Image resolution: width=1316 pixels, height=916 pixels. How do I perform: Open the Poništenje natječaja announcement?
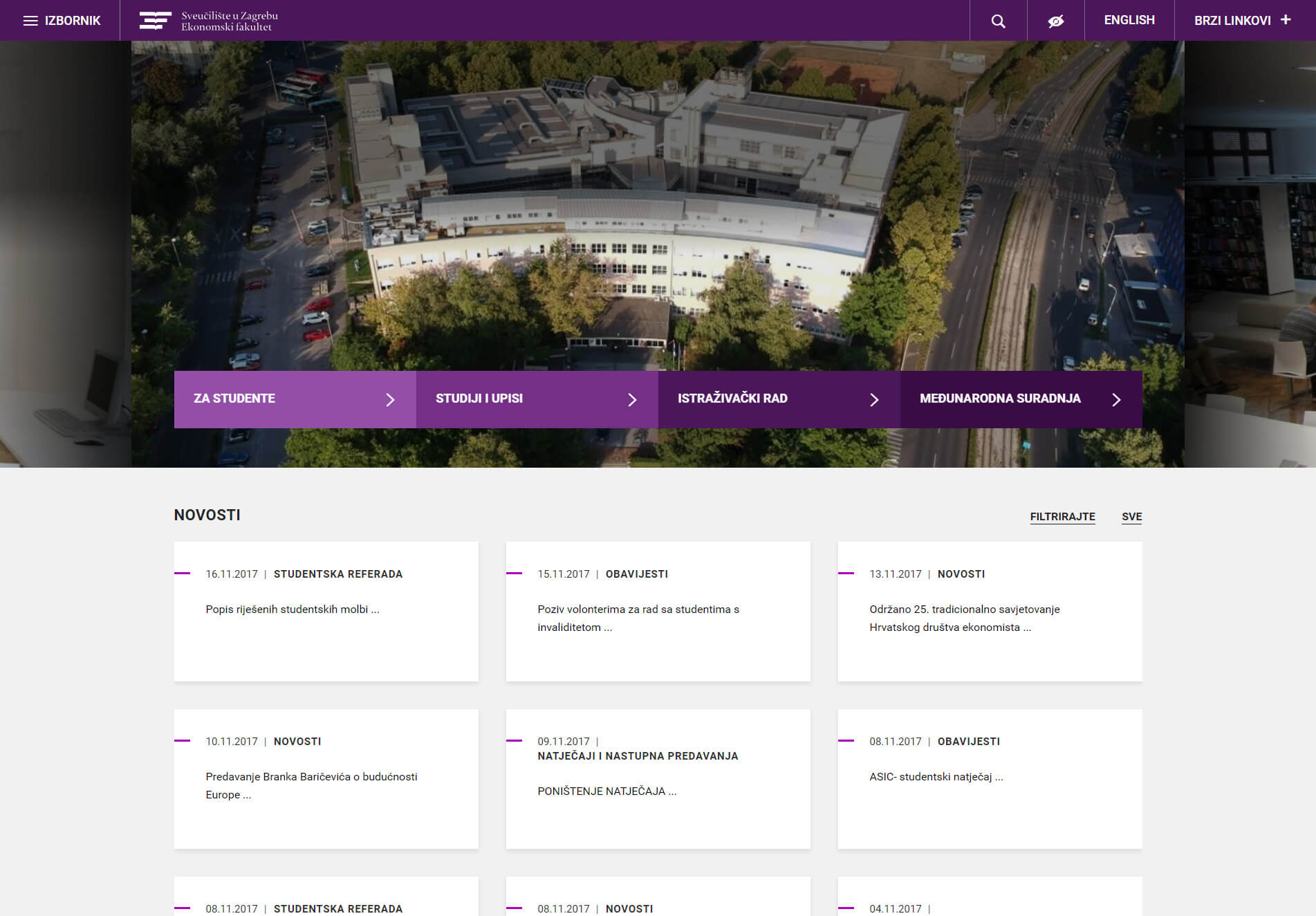[x=606, y=791]
